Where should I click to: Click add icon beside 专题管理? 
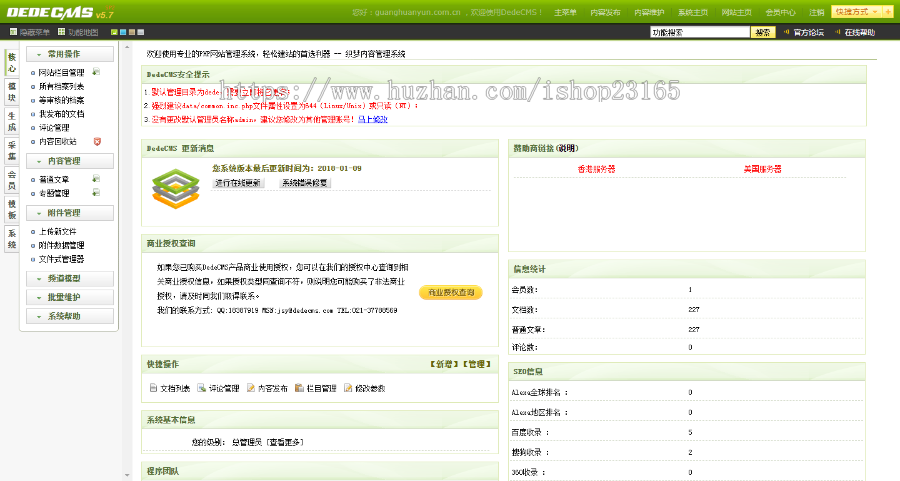[x=96, y=193]
